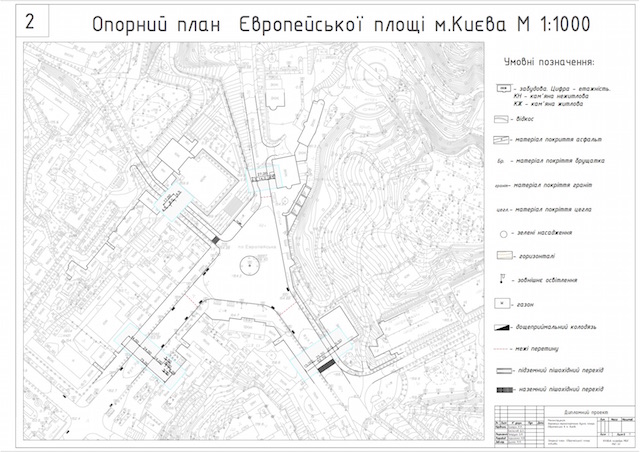Image resolution: width=640 pixels, height=452 pixels.
Task: Click the section boundary dashed line symbol
Action: pos(506,349)
